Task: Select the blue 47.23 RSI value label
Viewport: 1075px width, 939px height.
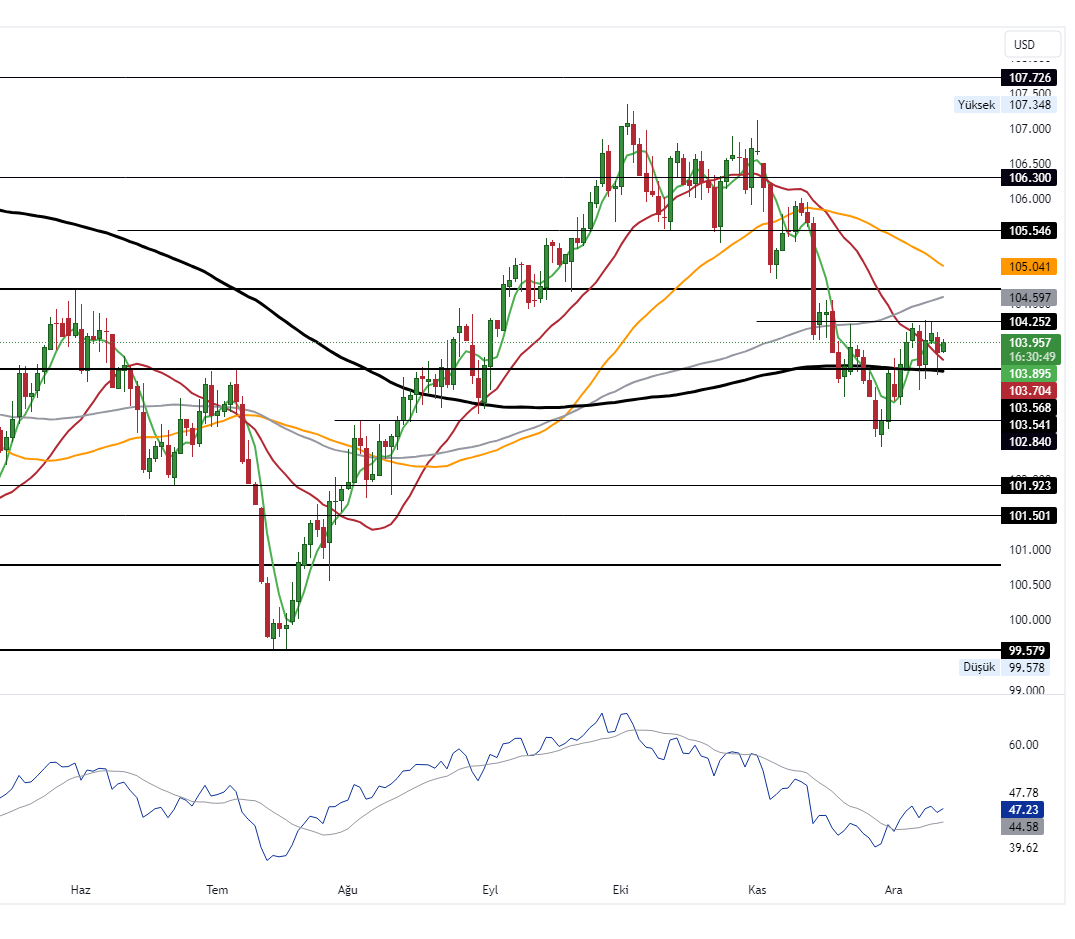Action: pos(1023,810)
